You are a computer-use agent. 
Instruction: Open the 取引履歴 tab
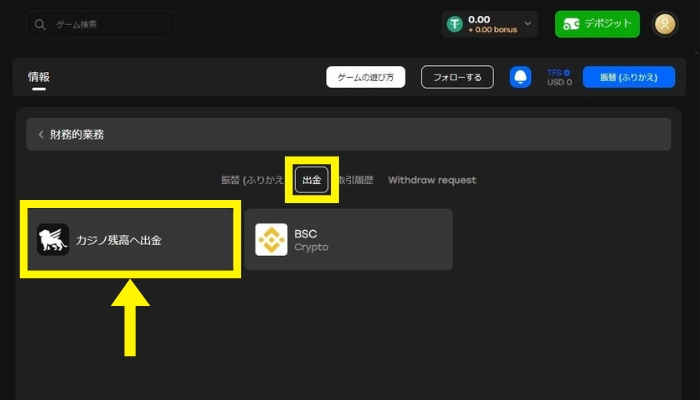[x=355, y=180]
